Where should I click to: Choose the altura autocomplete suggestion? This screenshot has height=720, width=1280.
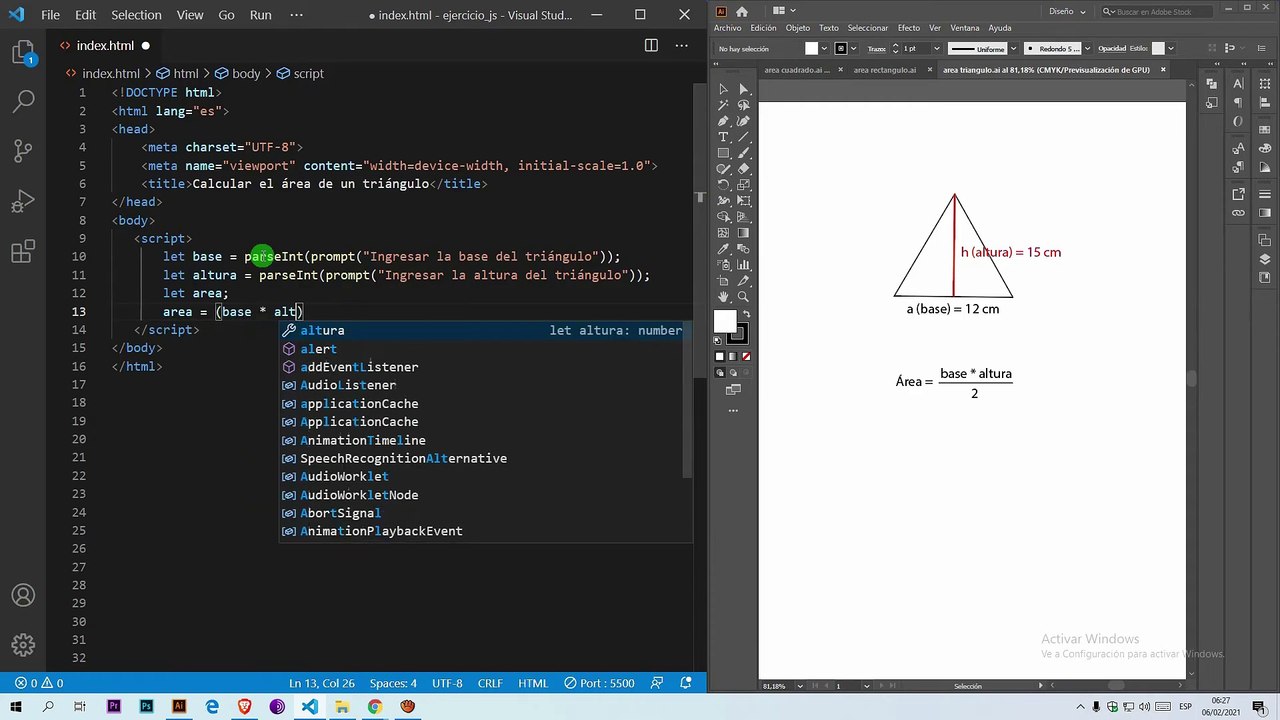[322, 330]
